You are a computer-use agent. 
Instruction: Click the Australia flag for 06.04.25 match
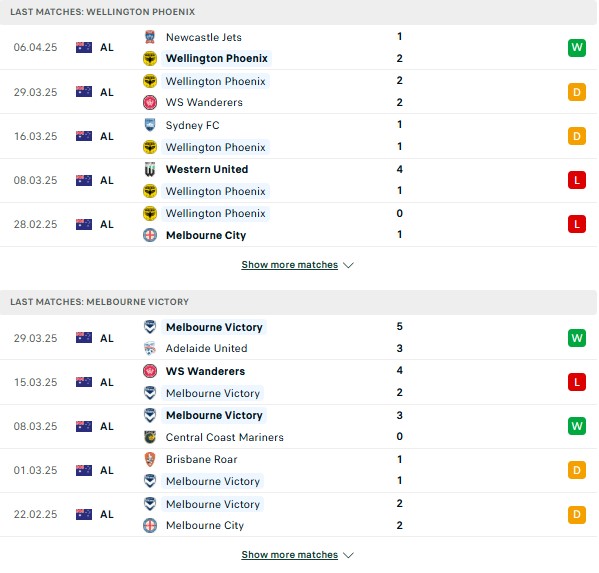point(84,47)
